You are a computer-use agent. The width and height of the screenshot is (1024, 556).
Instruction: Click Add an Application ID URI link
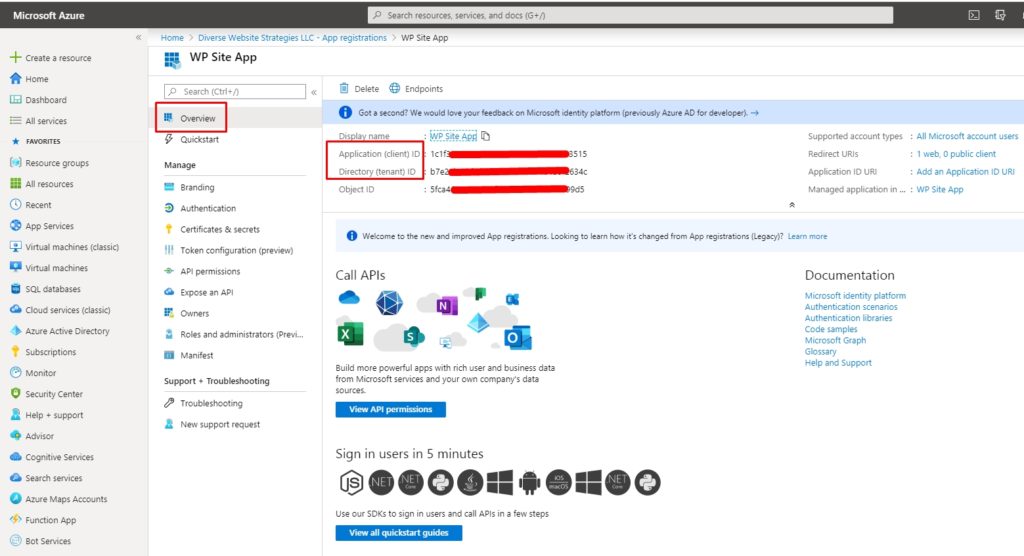pyautogui.click(x=965, y=171)
